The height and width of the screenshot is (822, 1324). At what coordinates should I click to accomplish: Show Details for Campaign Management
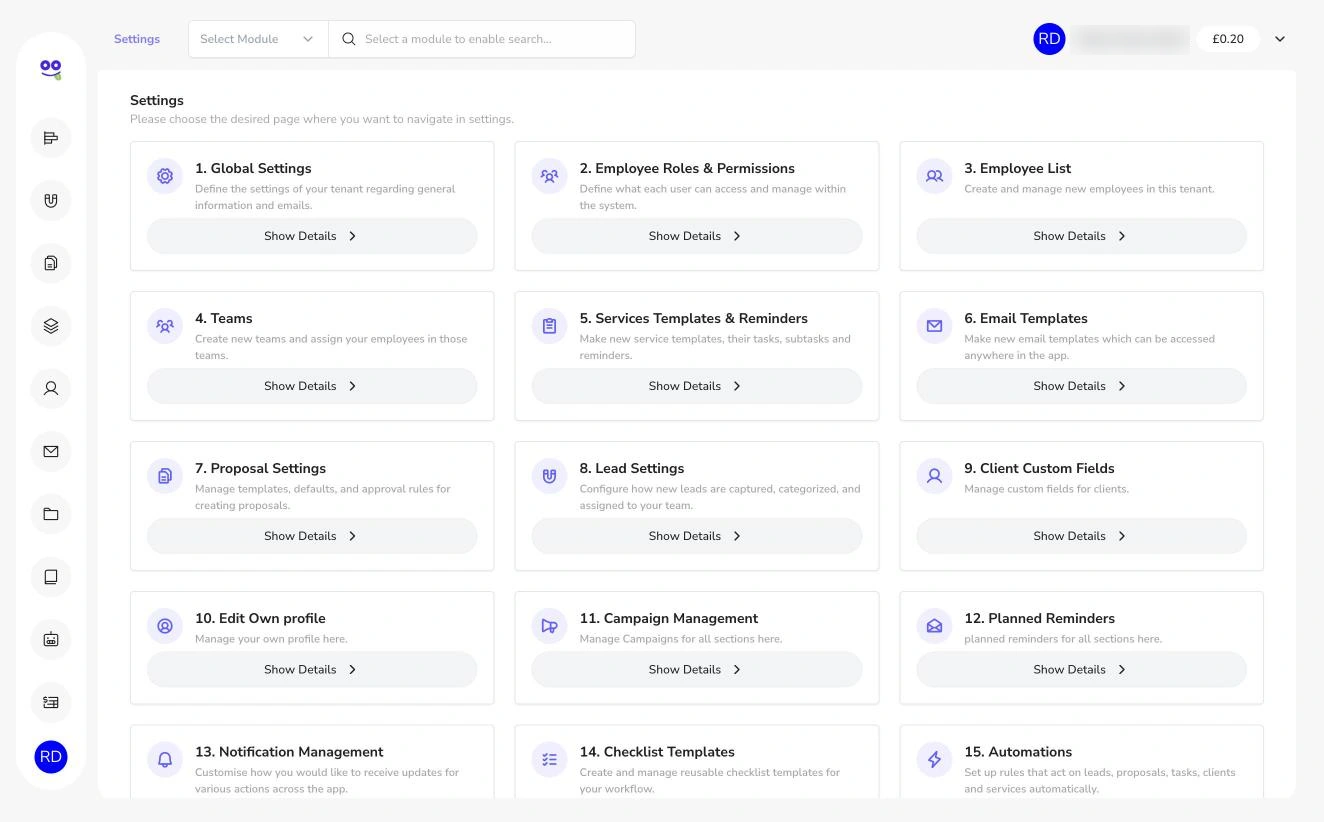696,670
